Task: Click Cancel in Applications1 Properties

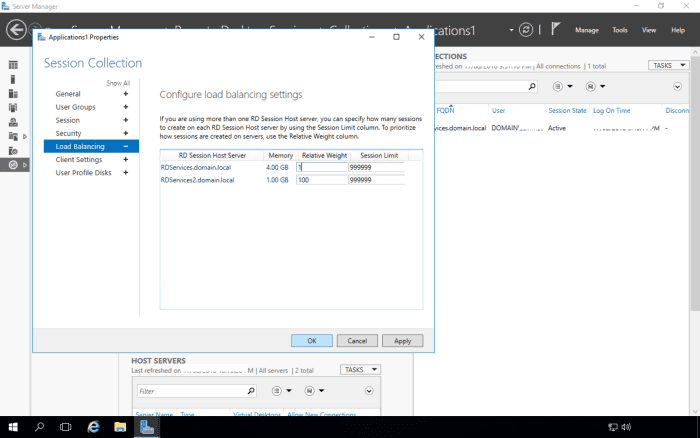Action: point(357,341)
